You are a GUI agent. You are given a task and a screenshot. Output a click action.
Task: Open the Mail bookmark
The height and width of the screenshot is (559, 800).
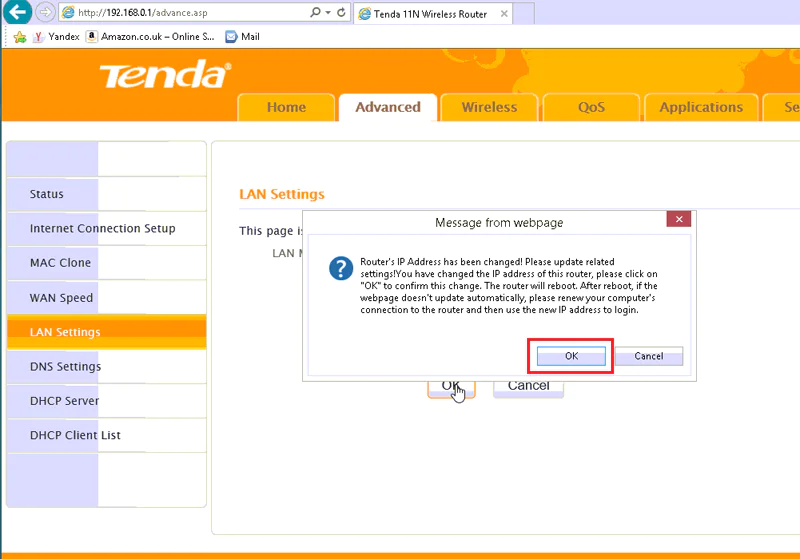(x=242, y=37)
